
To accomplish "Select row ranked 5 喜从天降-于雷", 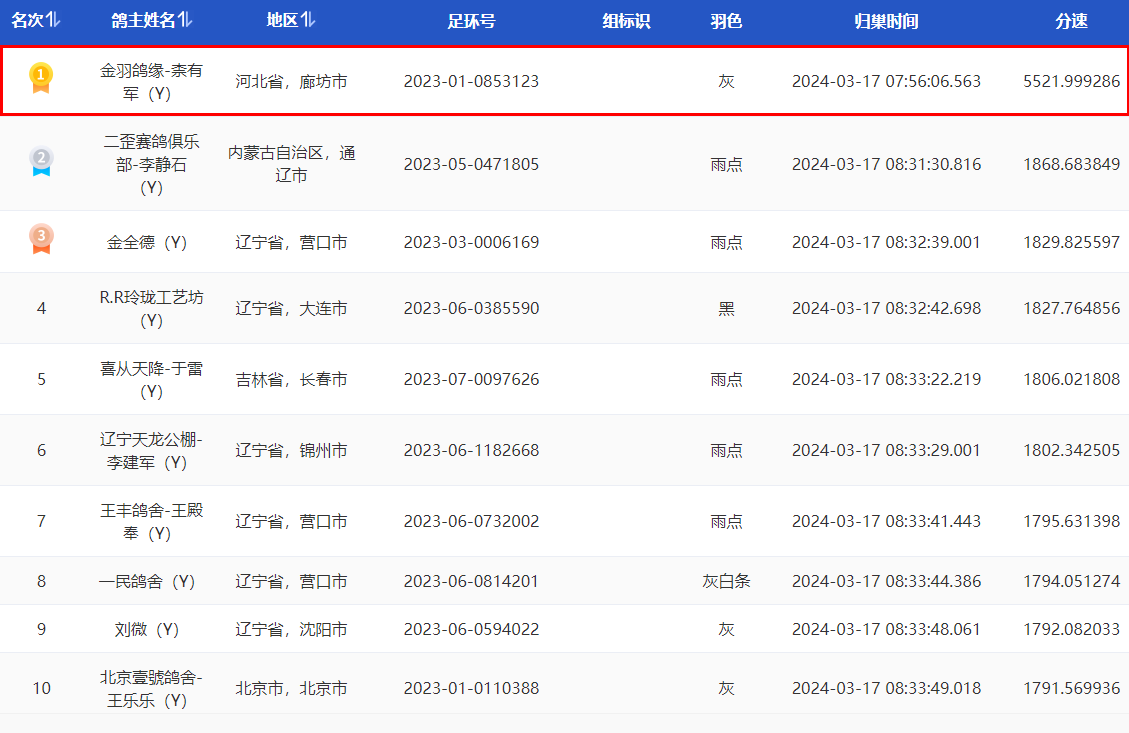I will pos(151,379).
